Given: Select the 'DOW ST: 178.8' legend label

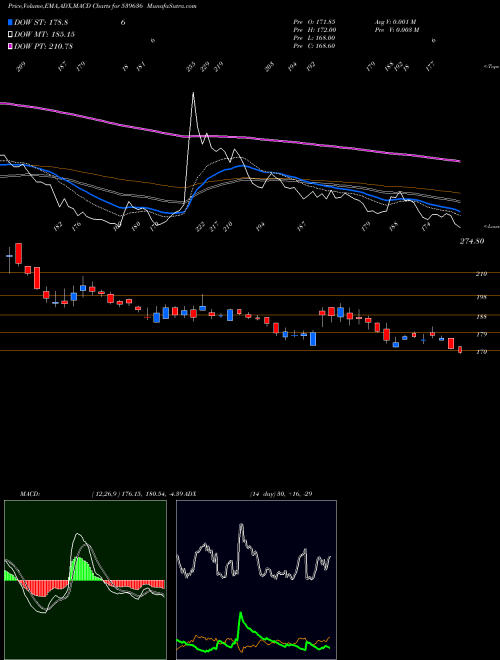Looking at the screenshot, I should (41, 22).
